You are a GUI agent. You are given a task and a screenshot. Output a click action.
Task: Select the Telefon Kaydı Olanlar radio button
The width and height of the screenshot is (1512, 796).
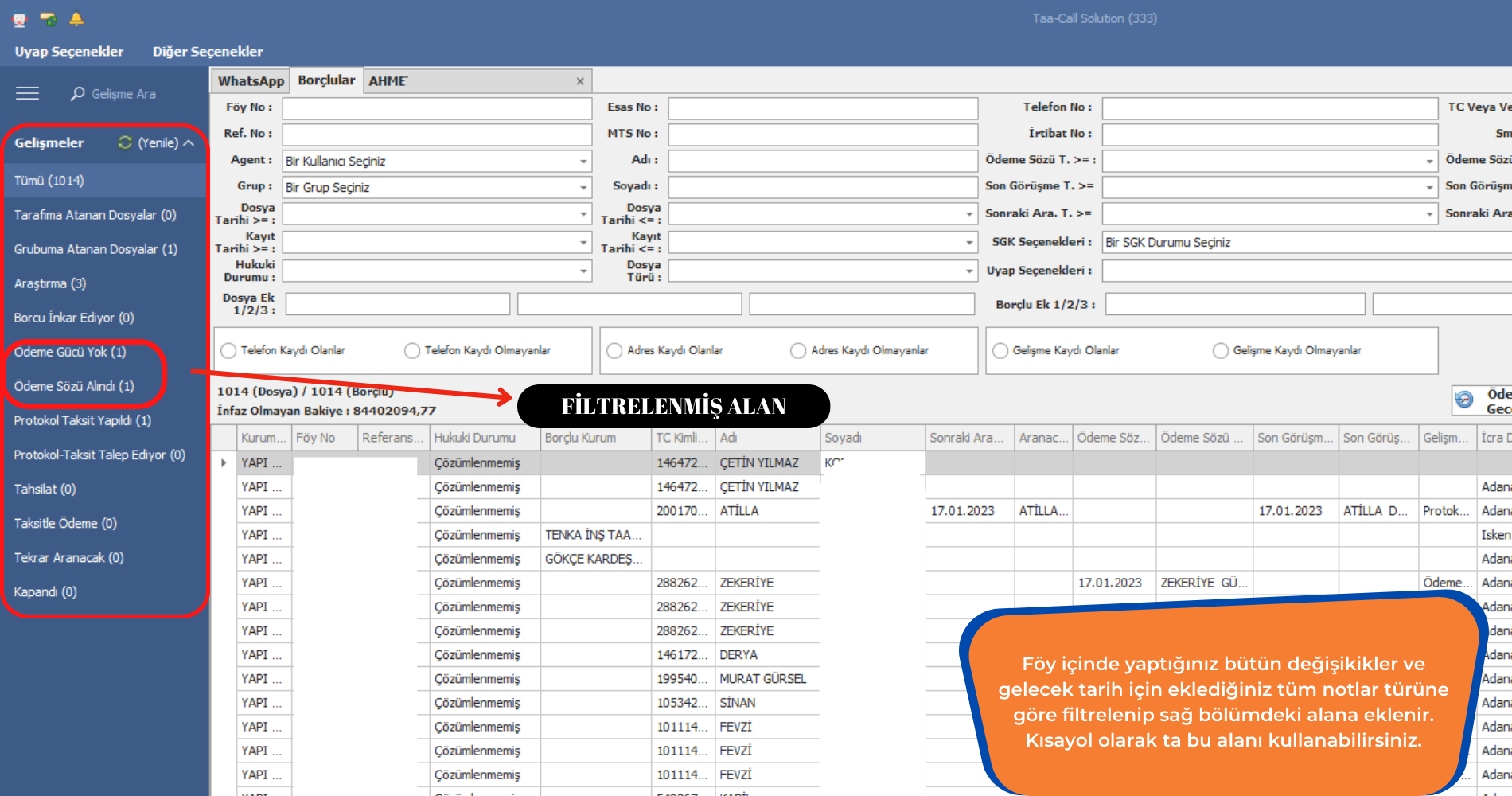[x=229, y=351]
